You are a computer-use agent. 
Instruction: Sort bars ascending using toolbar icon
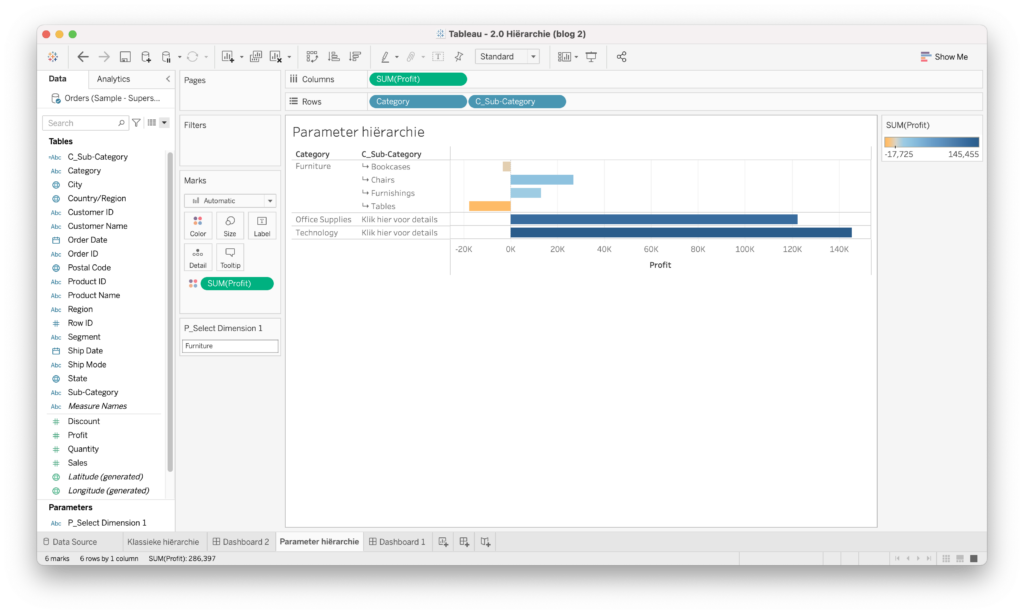click(334, 57)
